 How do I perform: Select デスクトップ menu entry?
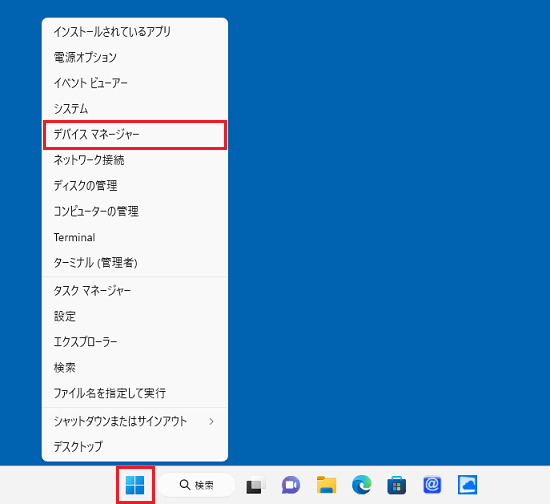[x=135, y=447]
